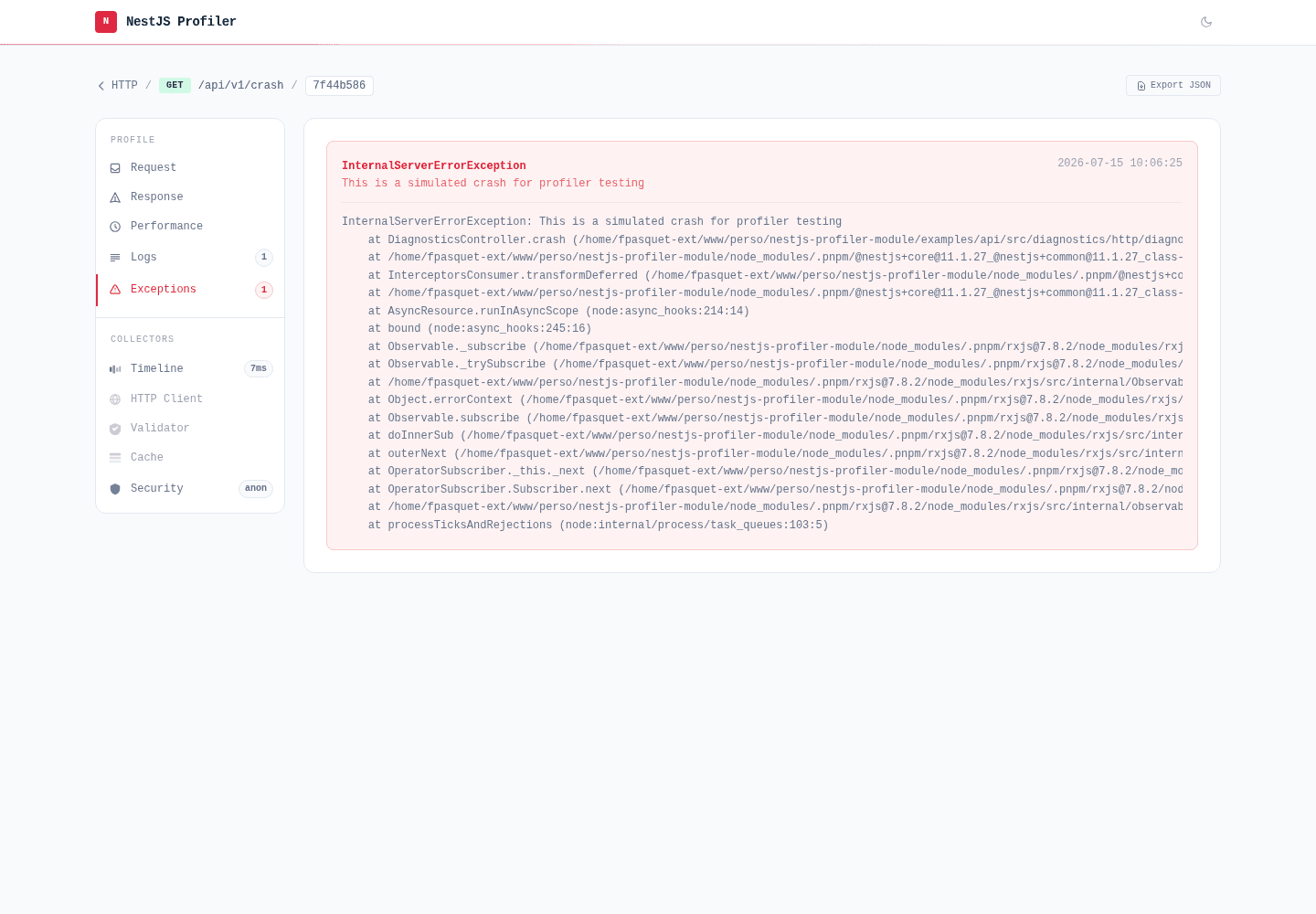The image size is (1316, 914).
Task: Click the back chevron next to HTTP
Action: point(101,86)
